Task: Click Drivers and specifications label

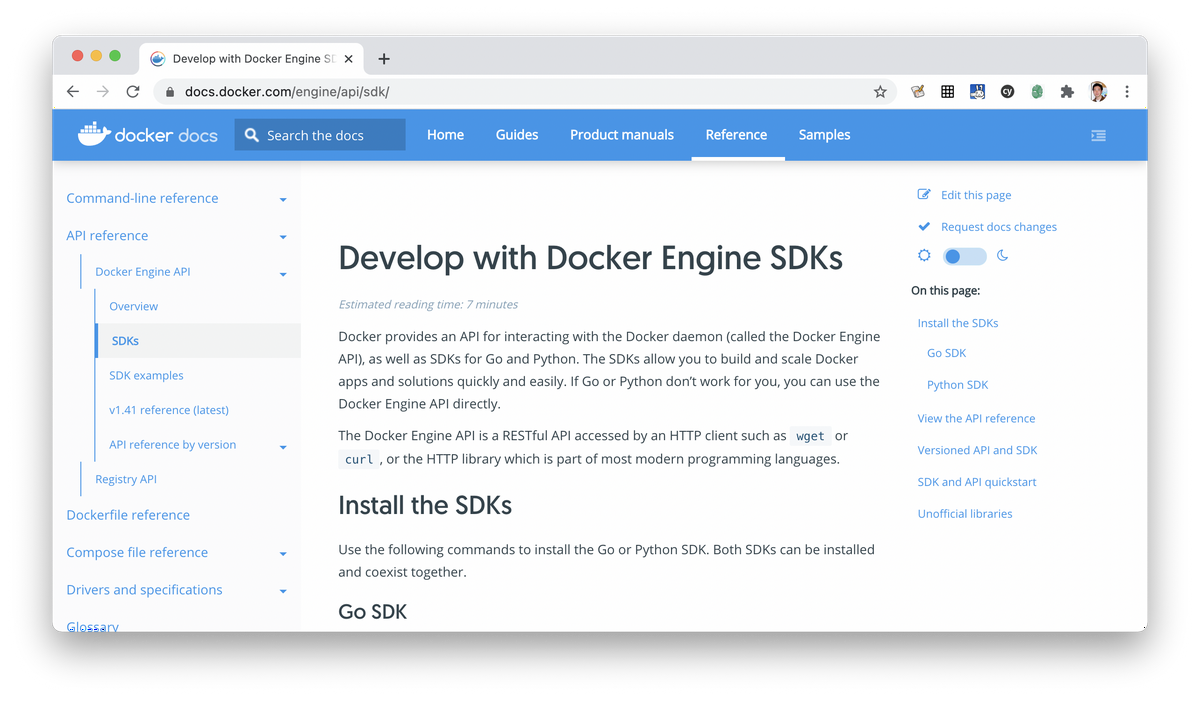Action: coord(144,590)
